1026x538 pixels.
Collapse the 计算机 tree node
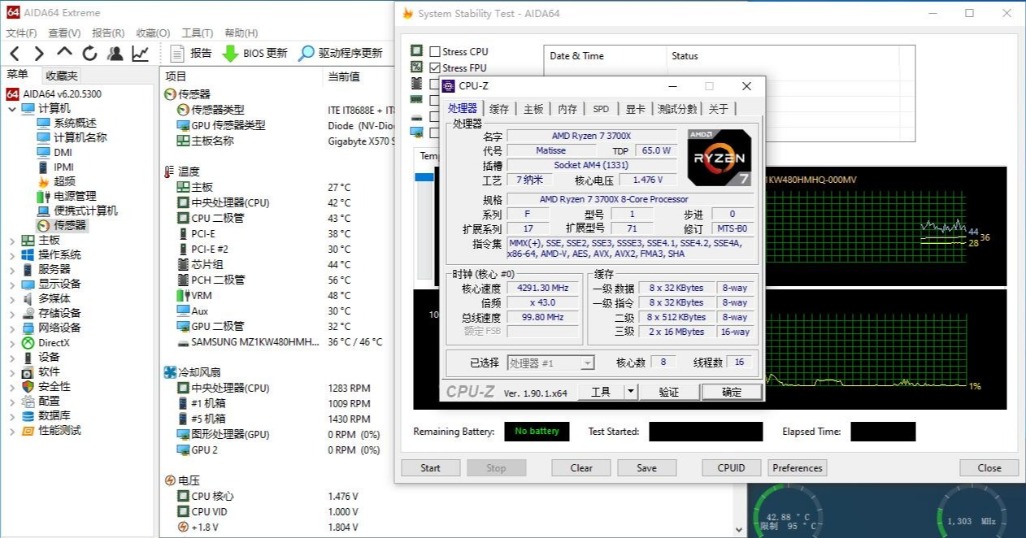pyautogui.click(x=12, y=109)
